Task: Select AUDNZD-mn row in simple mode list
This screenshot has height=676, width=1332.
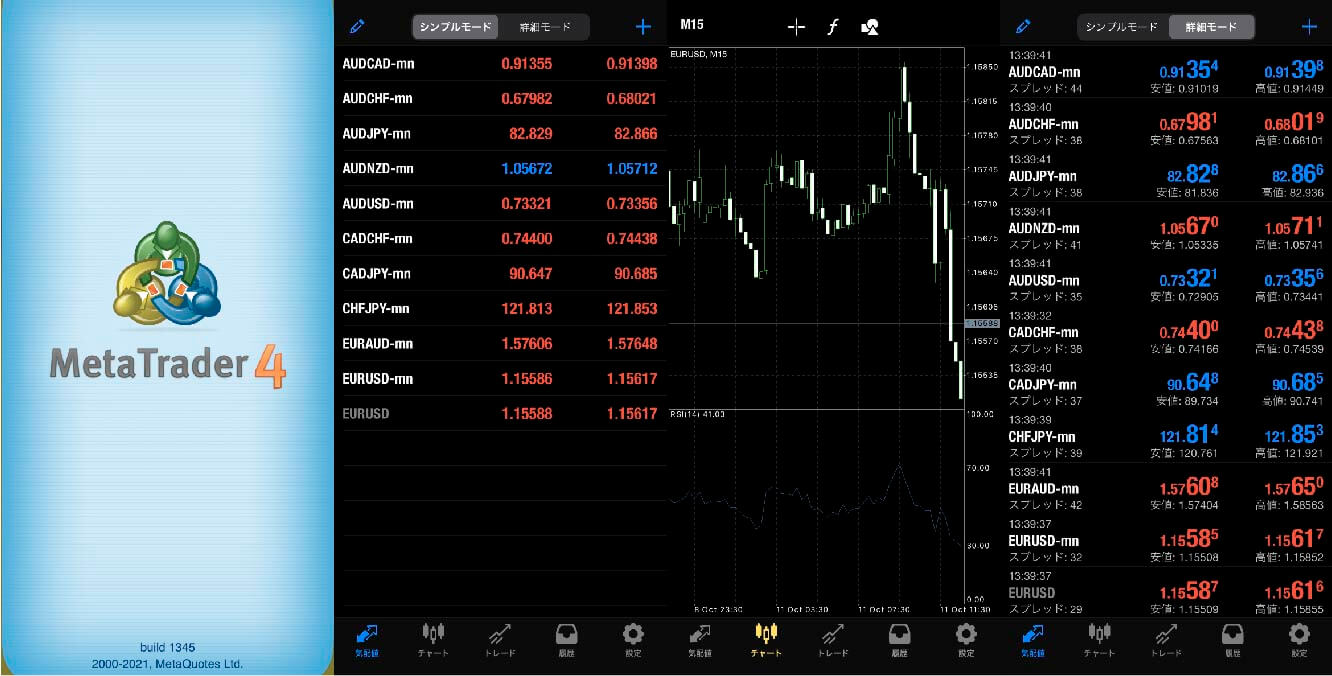Action: point(500,169)
